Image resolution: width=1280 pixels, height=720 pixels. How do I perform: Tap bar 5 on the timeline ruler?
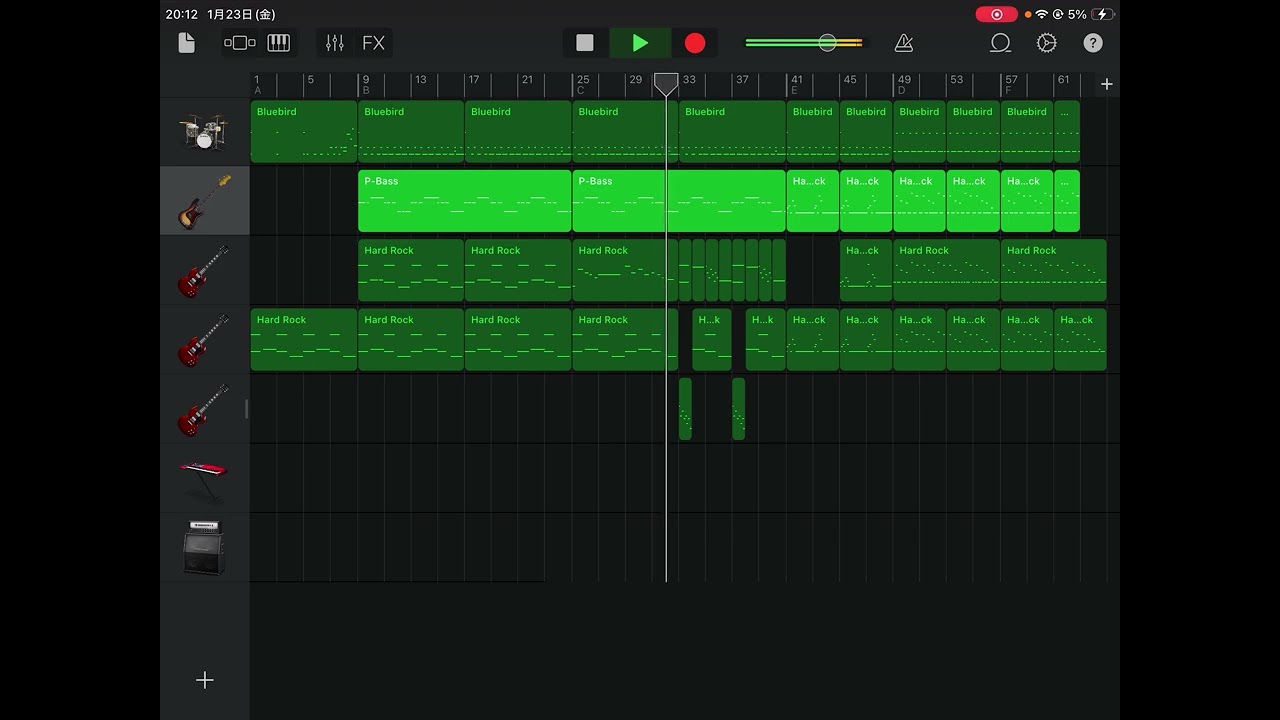310,80
